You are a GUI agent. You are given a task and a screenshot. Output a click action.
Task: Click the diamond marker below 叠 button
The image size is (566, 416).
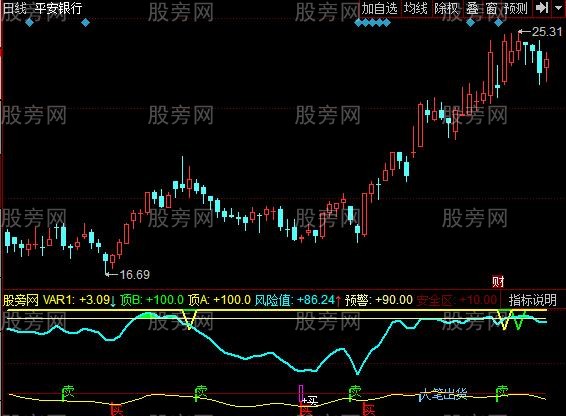click(470, 23)
